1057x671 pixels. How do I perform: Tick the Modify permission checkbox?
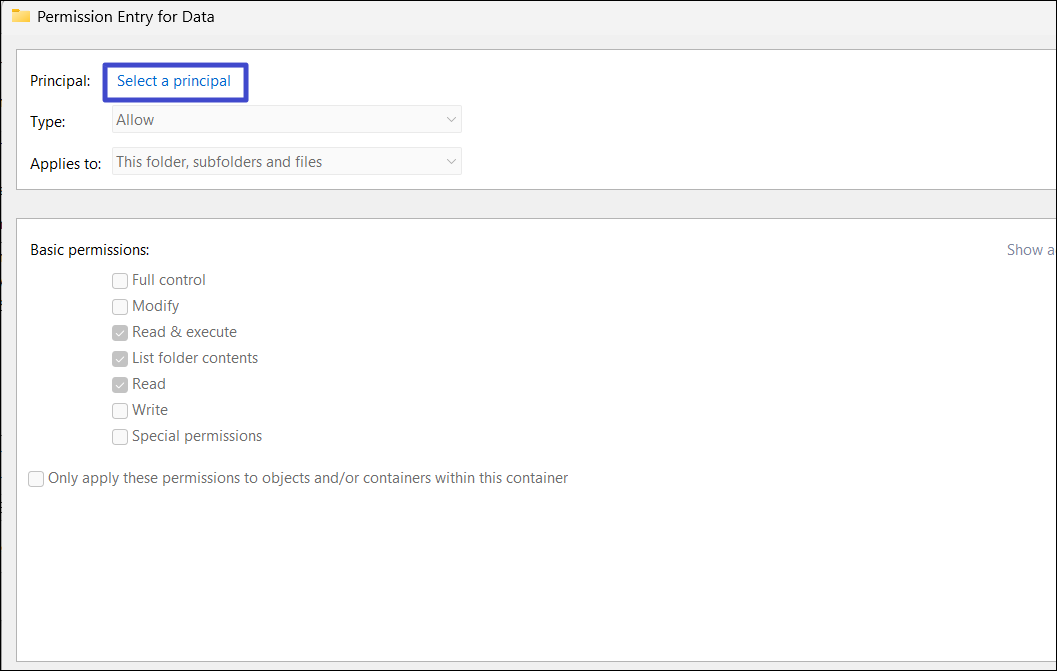click(x=120, y=307)
